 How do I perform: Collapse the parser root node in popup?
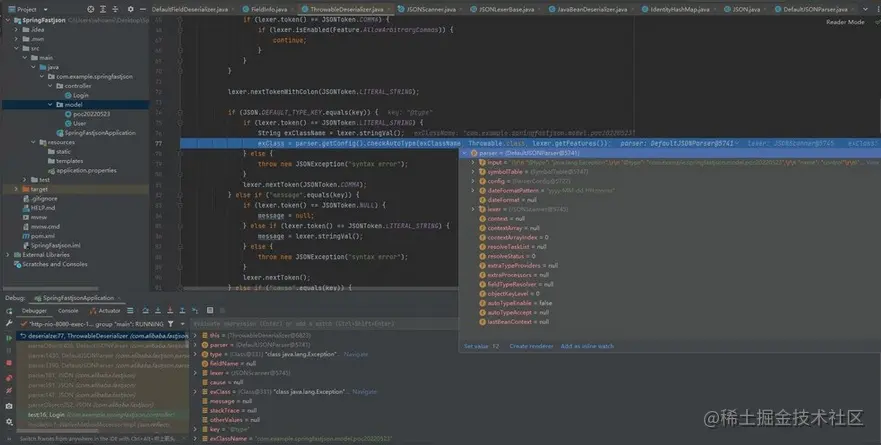click(465, 153)
